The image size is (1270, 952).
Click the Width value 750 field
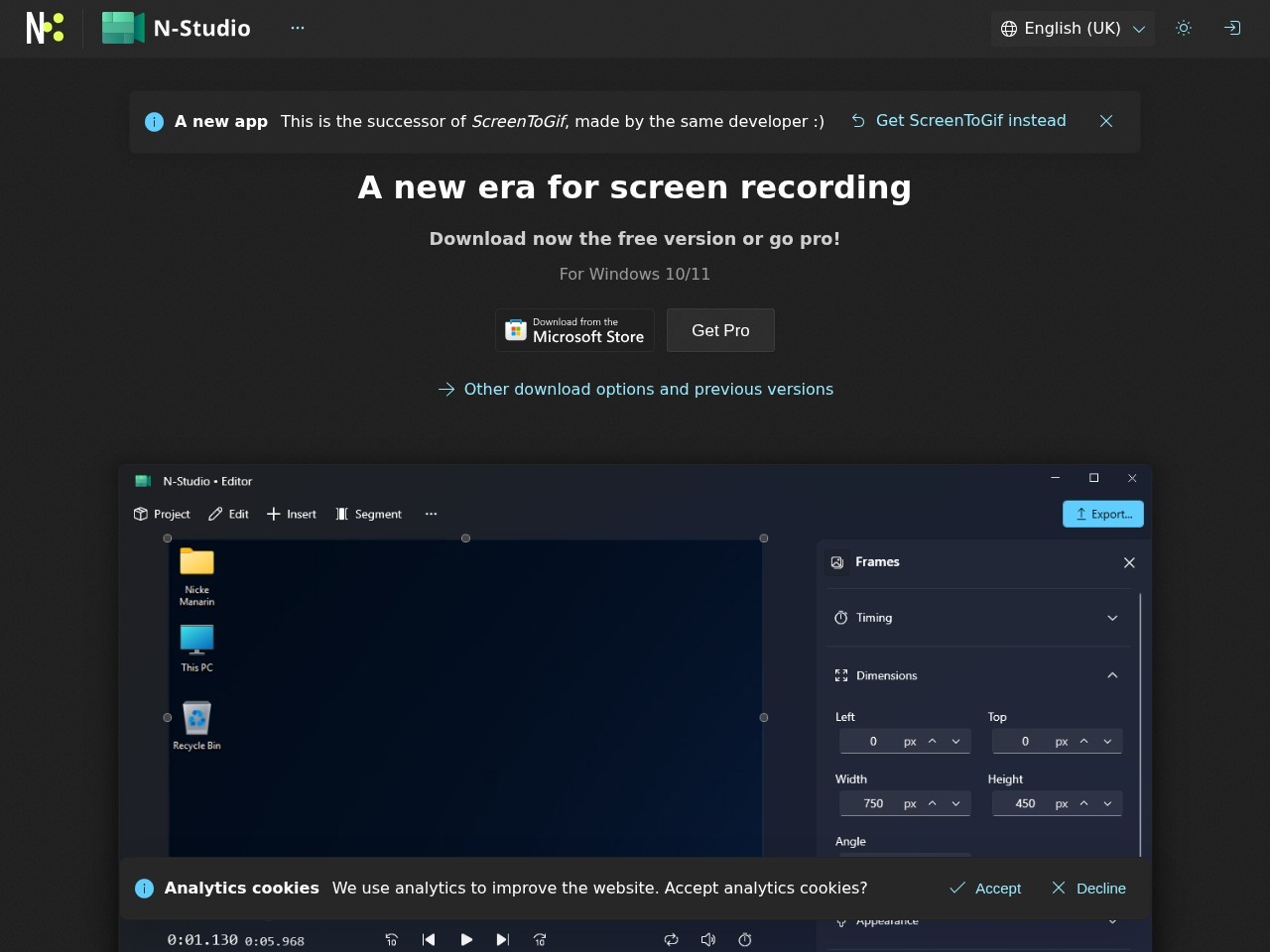pos(873,804)
